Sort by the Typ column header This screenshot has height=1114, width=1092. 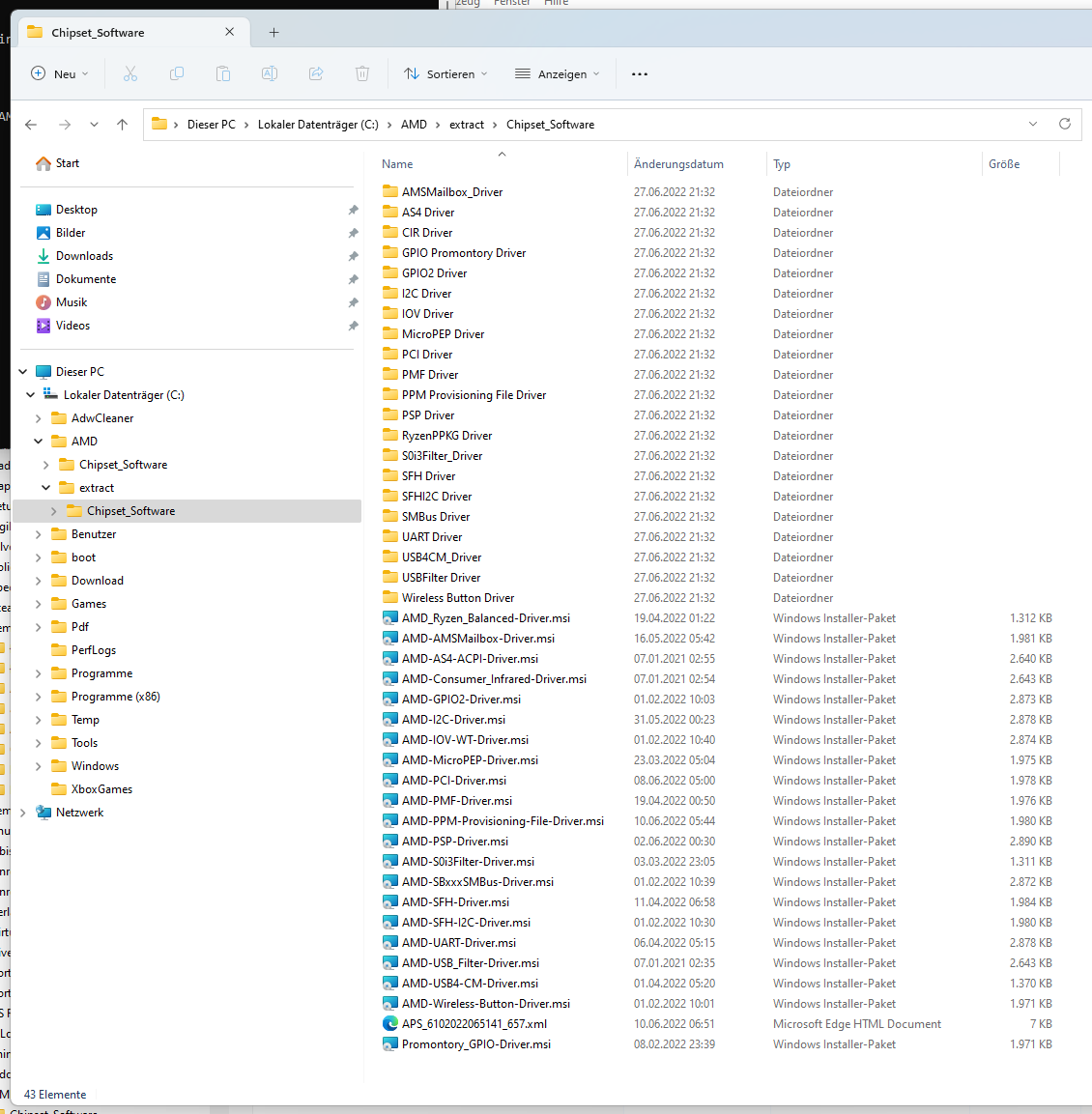782,164
